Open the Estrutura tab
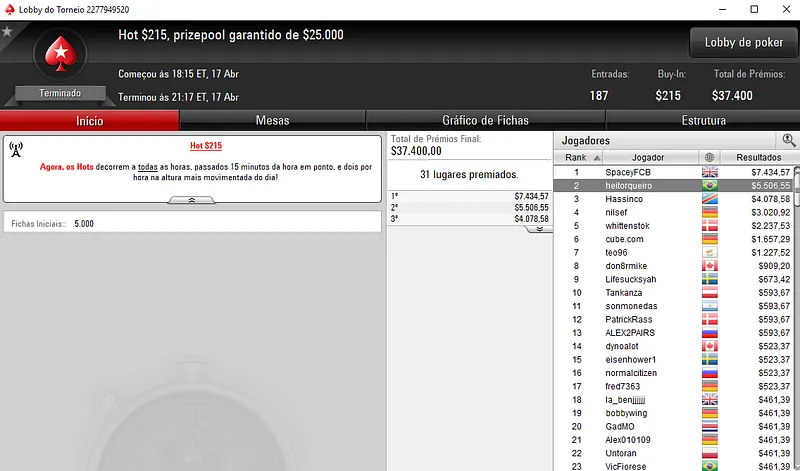The width and height of the screenshot is (800, 471). 703,120
